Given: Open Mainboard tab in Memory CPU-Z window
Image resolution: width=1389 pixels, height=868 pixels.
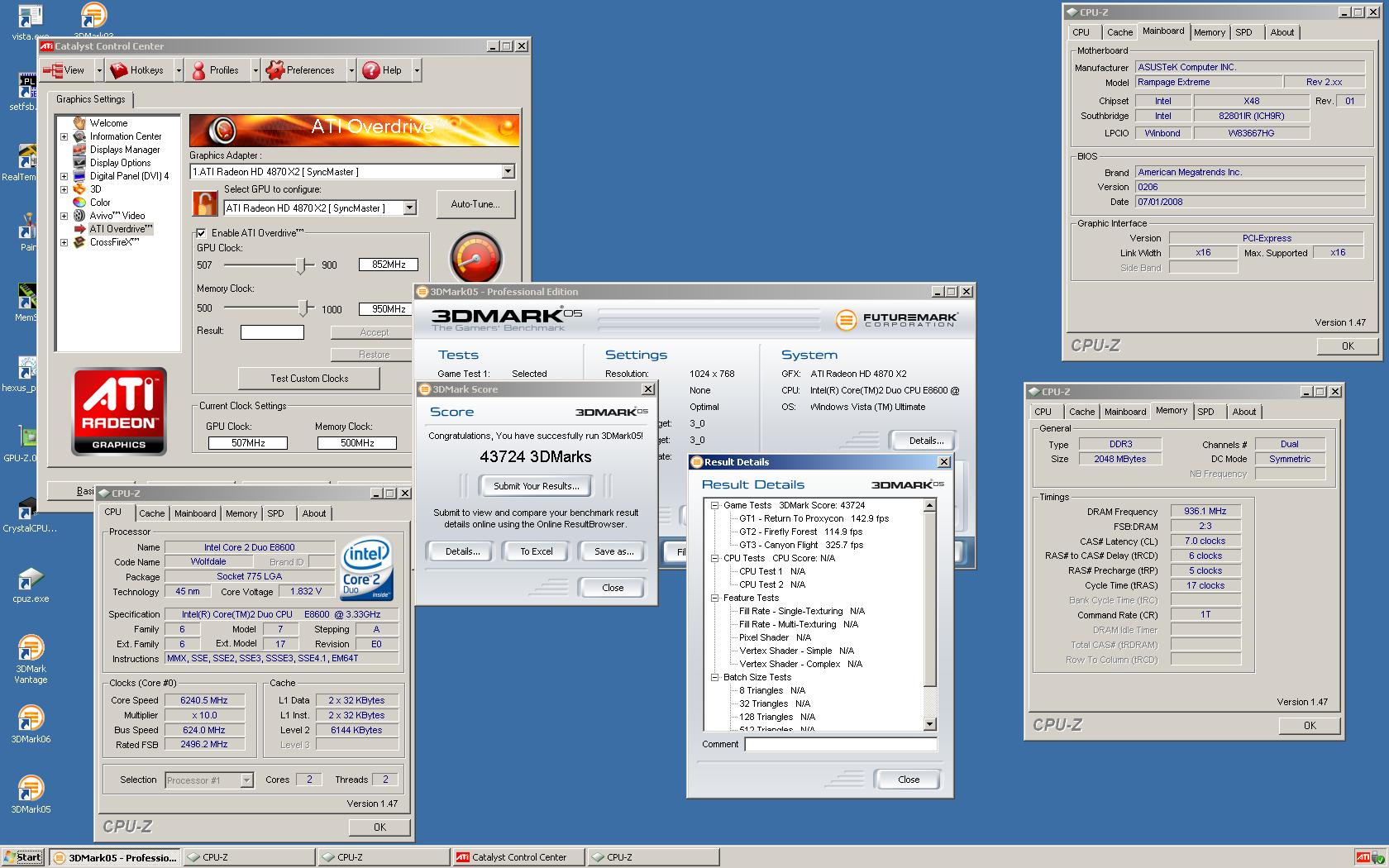Looking at the screenshot, I should (1125, 412).
